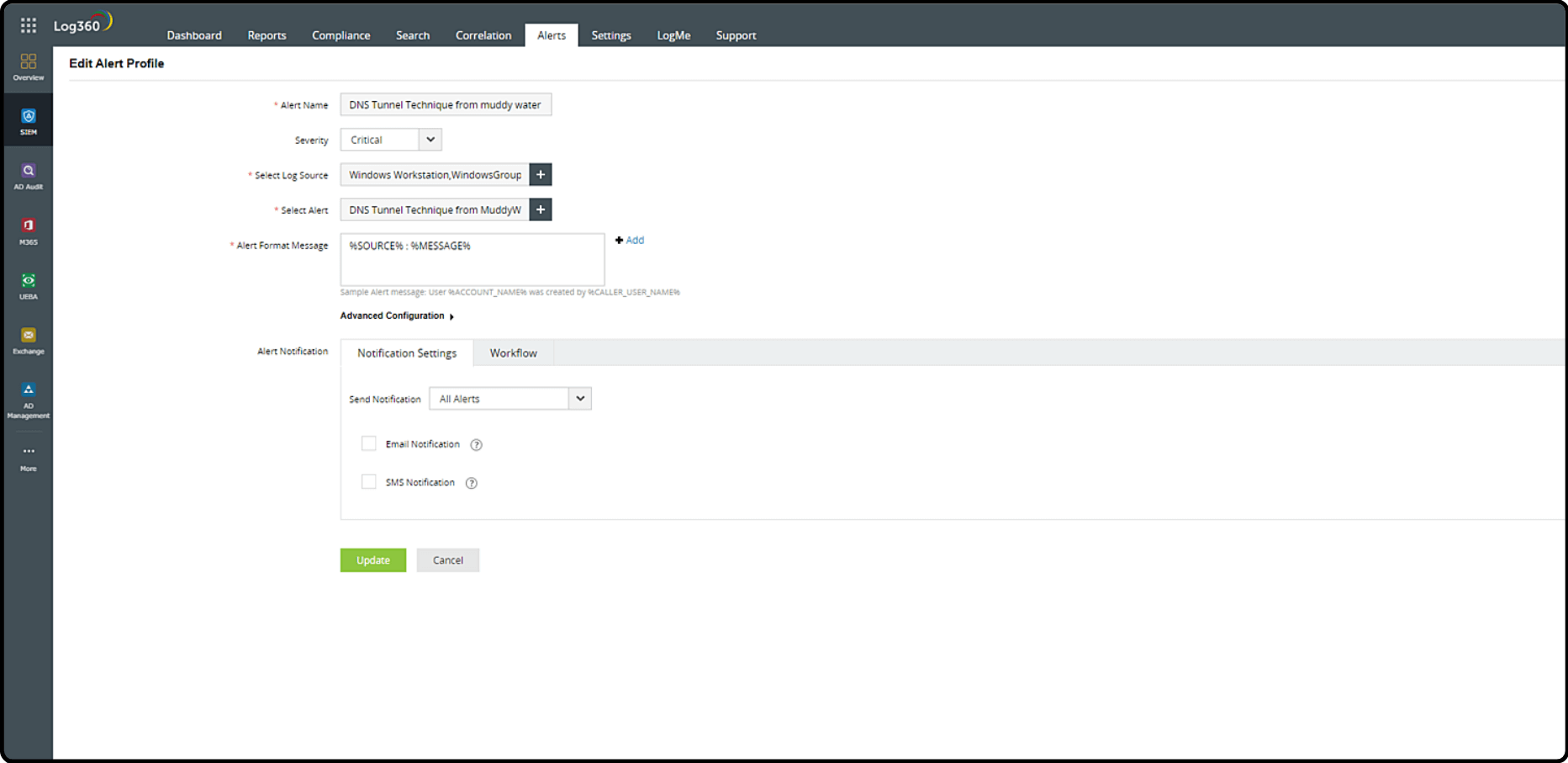
Task: Open the Correlation tab
Action: click(x=483, y=35)
